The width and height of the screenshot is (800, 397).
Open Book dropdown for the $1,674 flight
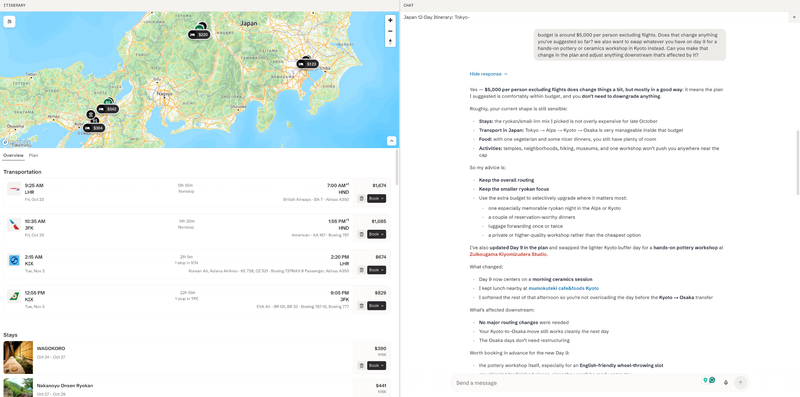[x=377, y=198]
